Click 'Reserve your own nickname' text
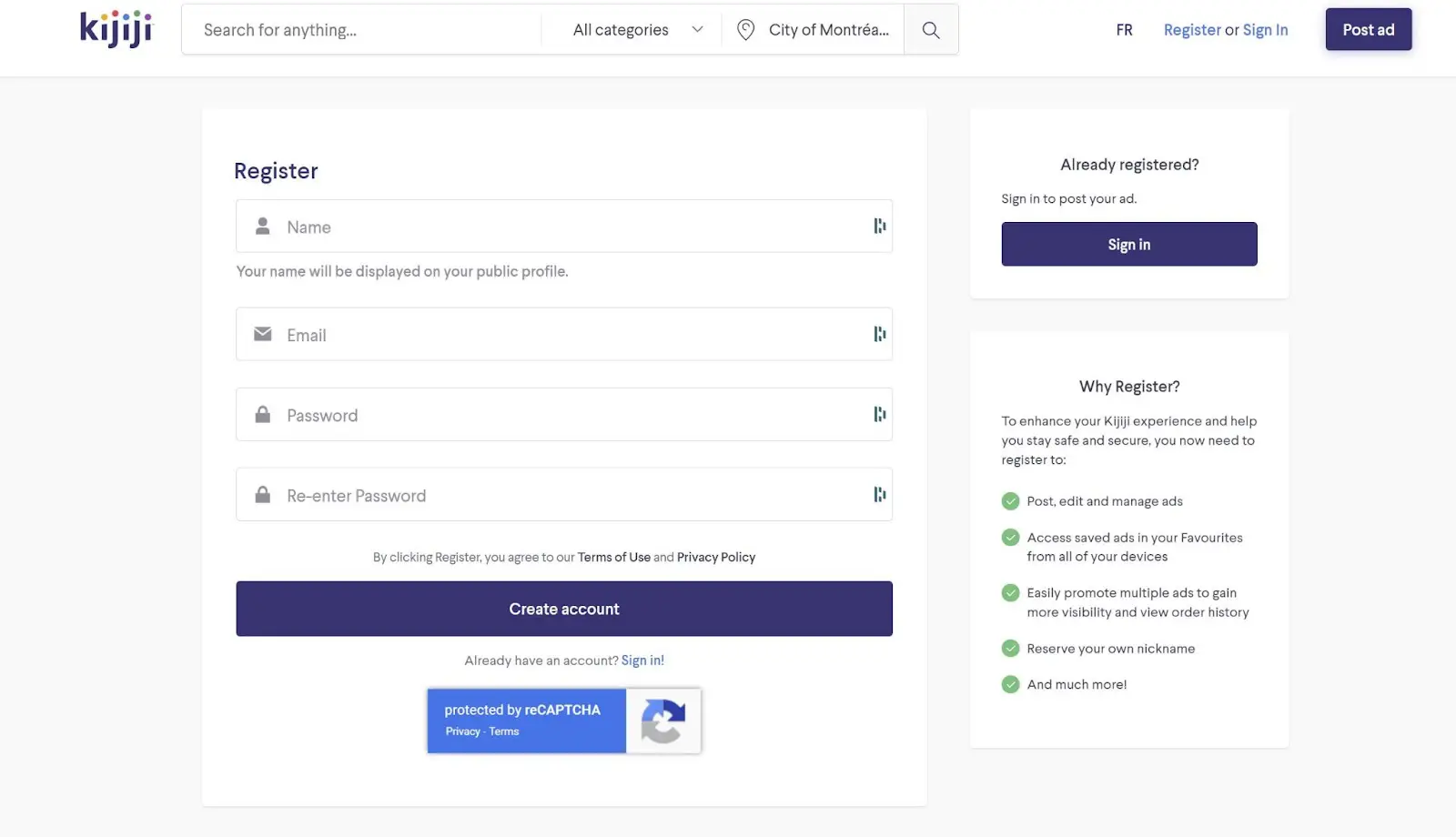 (x=1111, y=649)
